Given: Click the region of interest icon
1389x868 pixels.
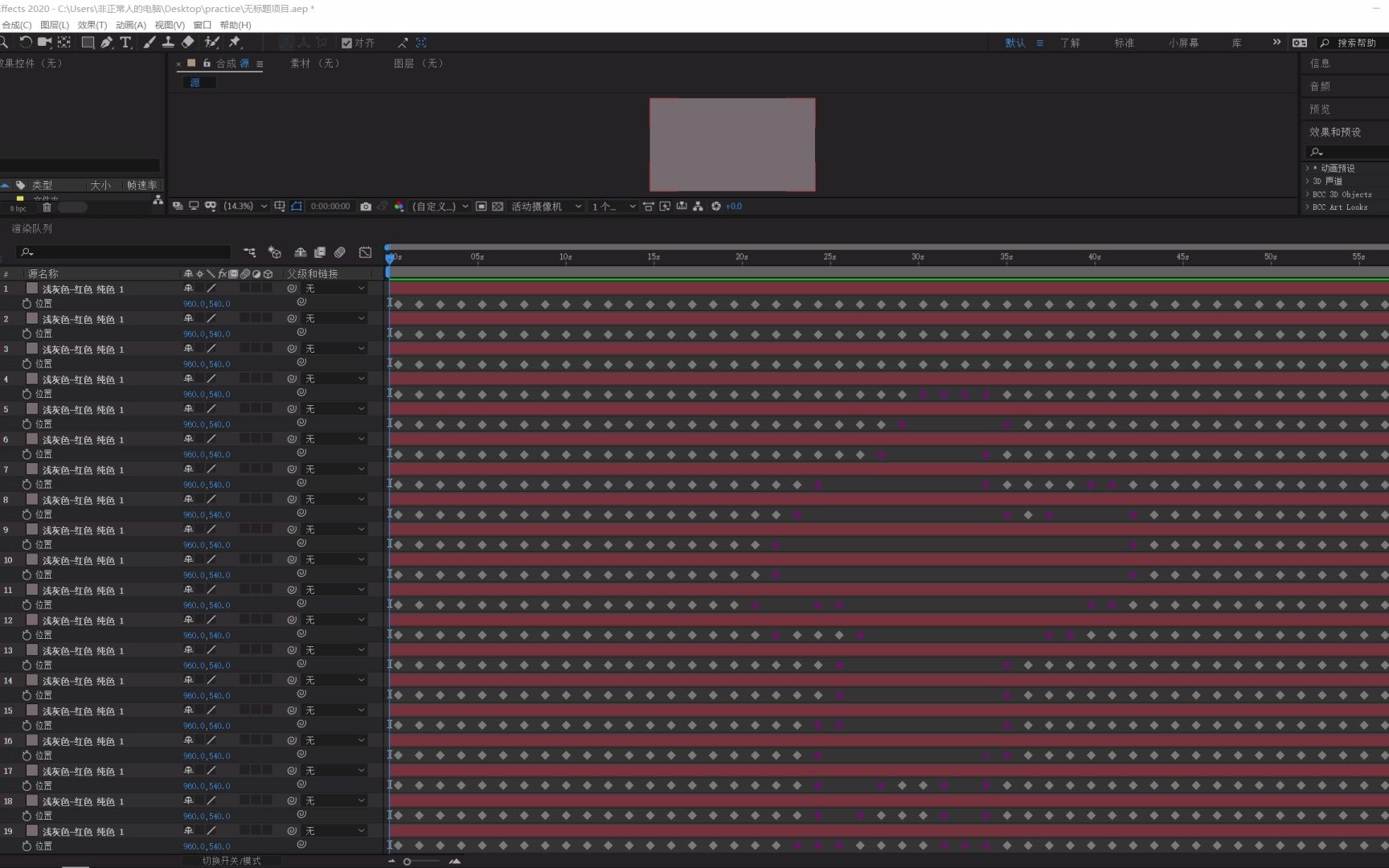Looking at the screenshot, I should coord(481,207).
